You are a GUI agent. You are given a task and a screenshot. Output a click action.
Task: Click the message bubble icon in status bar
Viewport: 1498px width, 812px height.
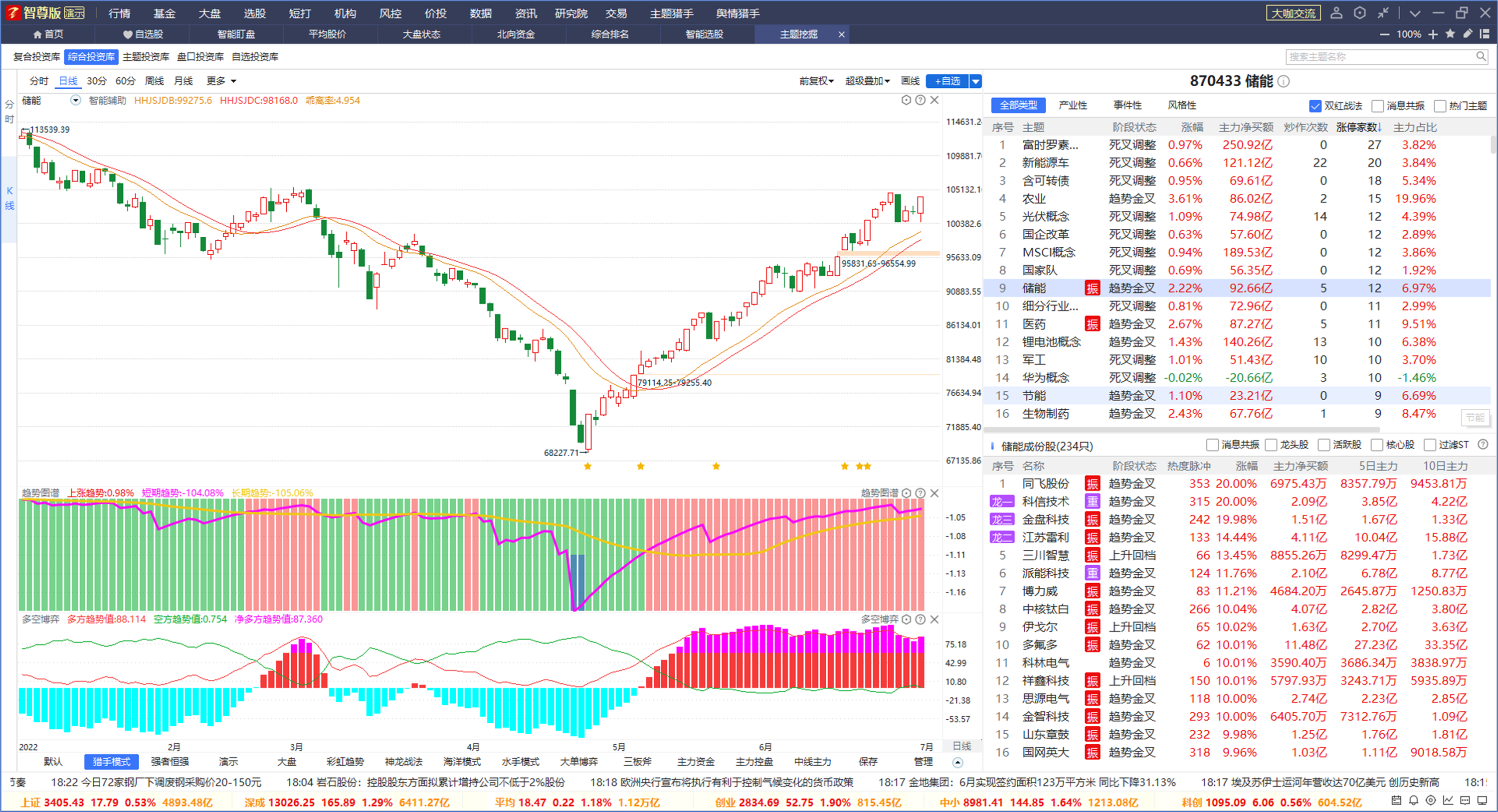1466,801
